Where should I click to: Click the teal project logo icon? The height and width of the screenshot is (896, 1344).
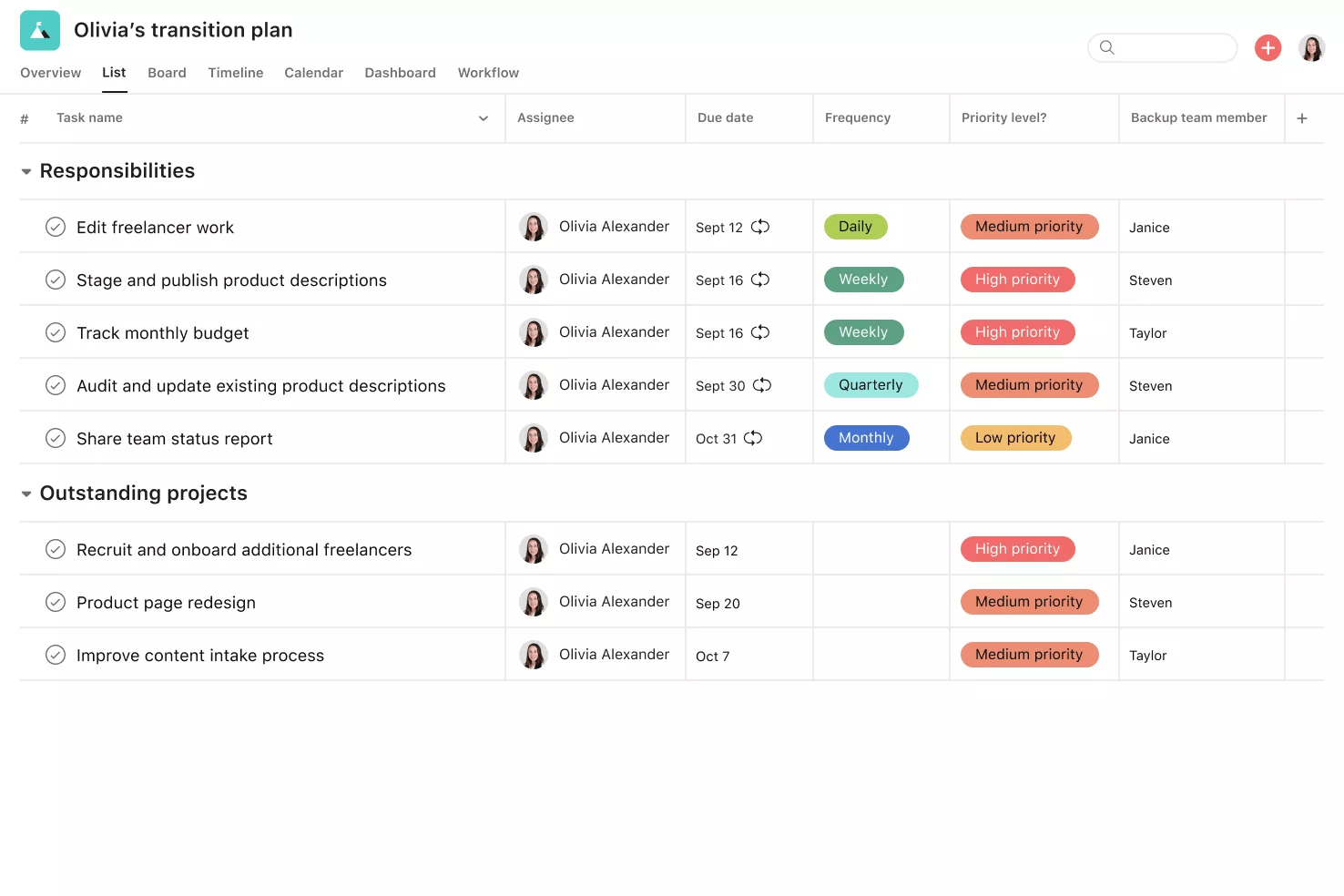tap(40, 30)
